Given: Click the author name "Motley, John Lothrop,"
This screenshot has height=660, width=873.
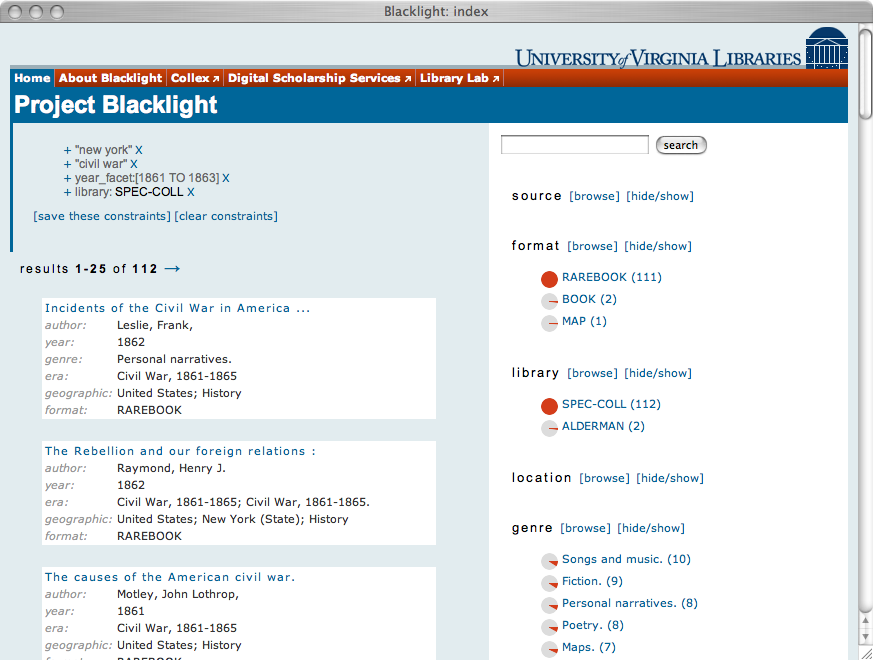Looking at the screenshot, I should [x=178, y=594].
